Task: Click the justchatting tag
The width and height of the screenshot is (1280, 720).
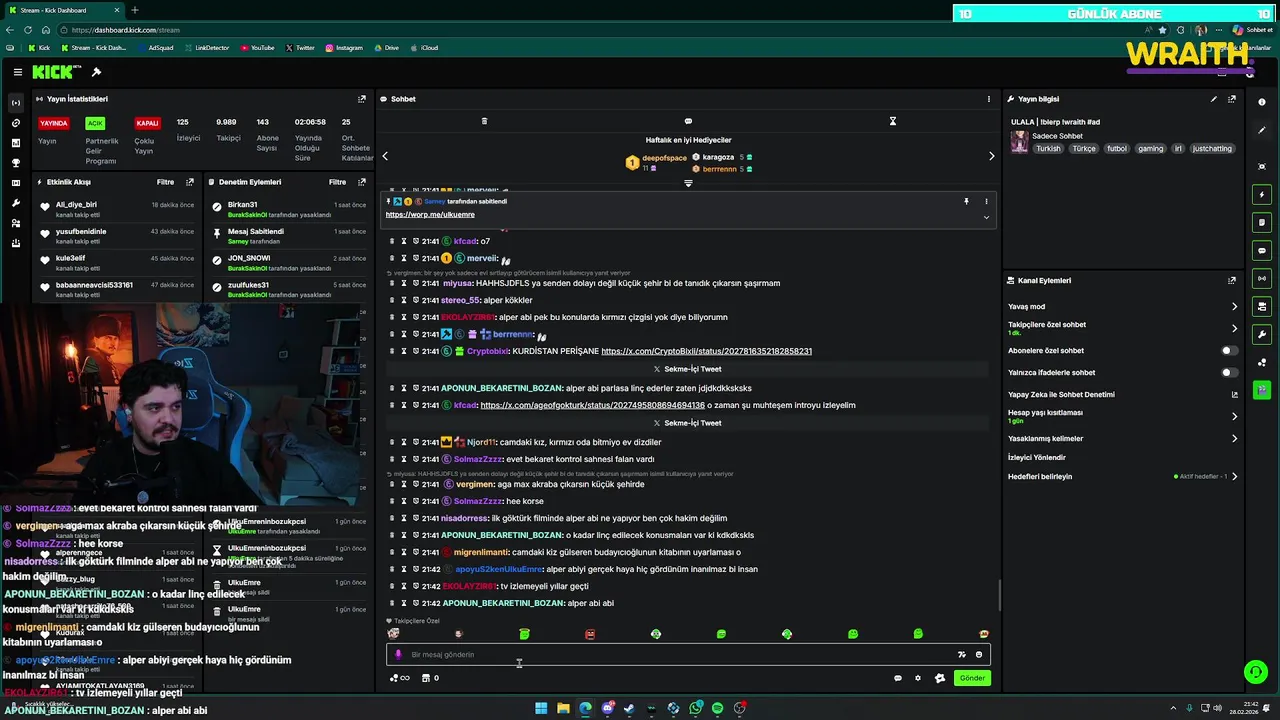Action: tap(1212, 149)
